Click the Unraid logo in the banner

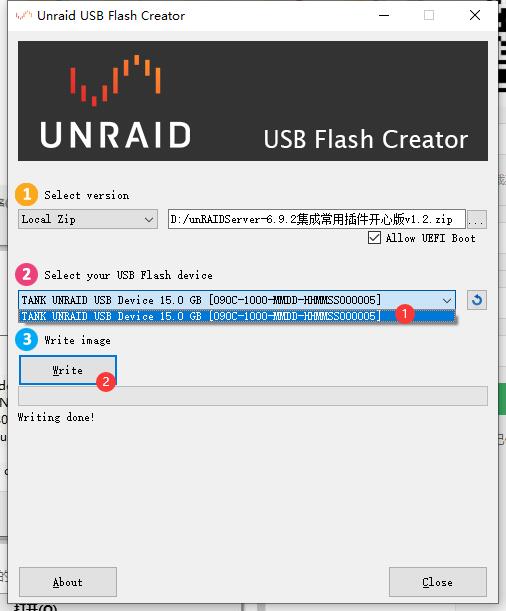[115, 101]
